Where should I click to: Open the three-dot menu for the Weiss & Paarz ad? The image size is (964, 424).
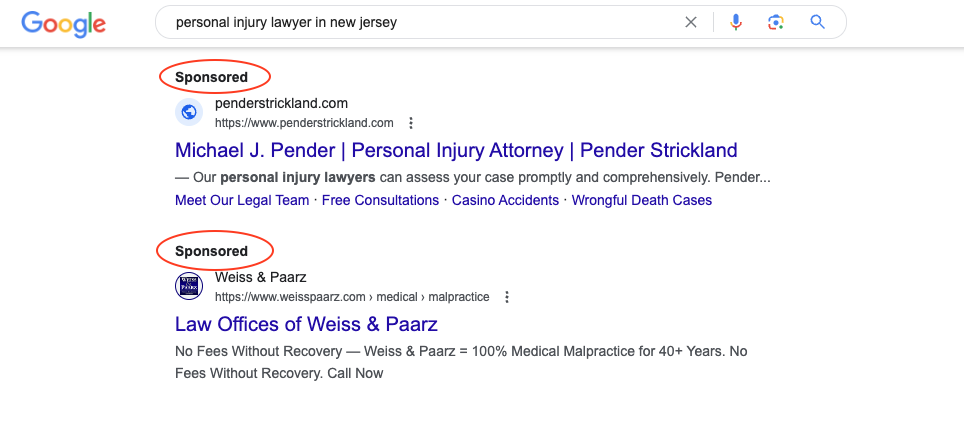(507, 297)
